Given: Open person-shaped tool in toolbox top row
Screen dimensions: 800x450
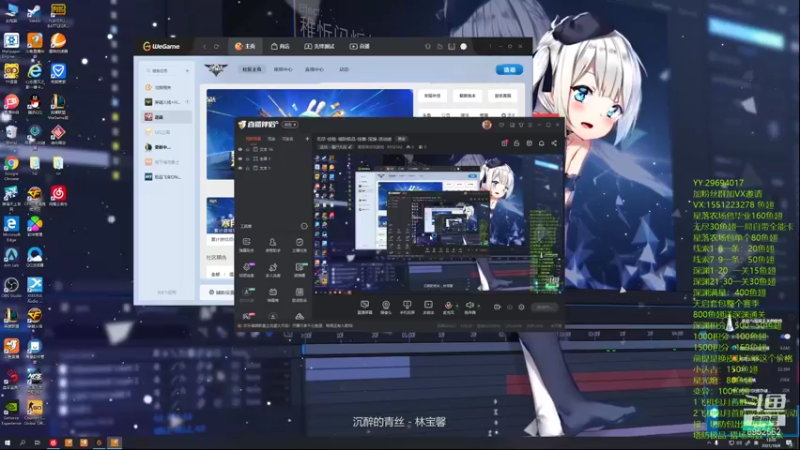Looking at the screenshot, I should 273,244.
